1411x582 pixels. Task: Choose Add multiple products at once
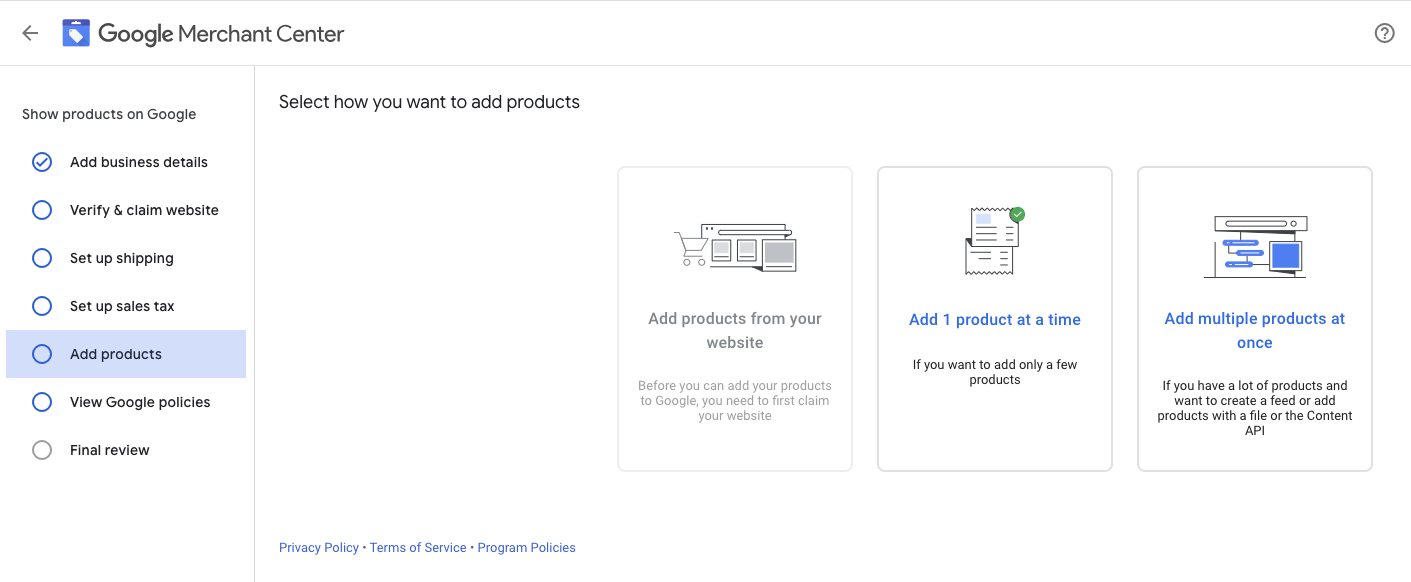pyautogui.click(x=1255, y=319)
